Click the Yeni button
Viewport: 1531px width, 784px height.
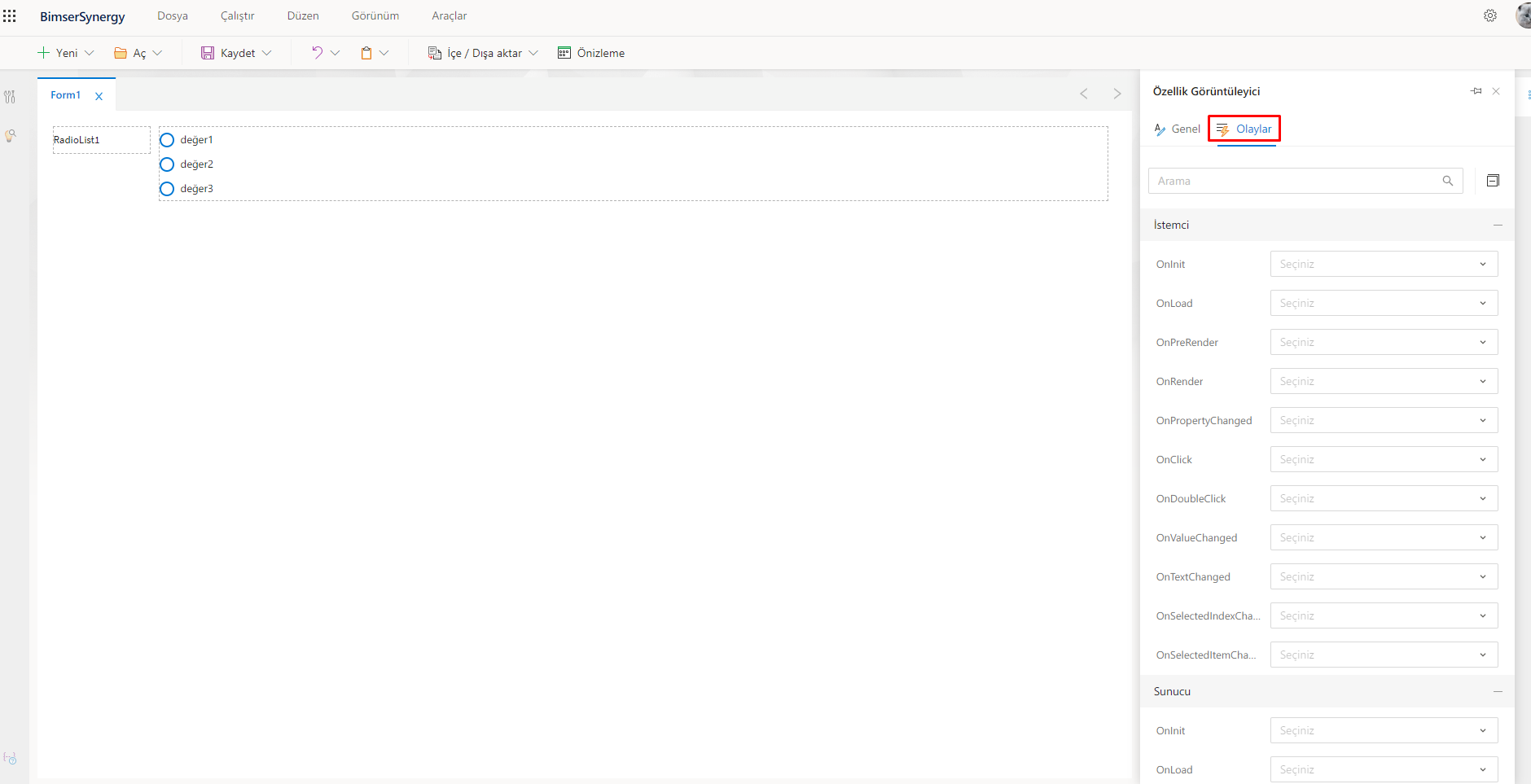tap(65, 53)
